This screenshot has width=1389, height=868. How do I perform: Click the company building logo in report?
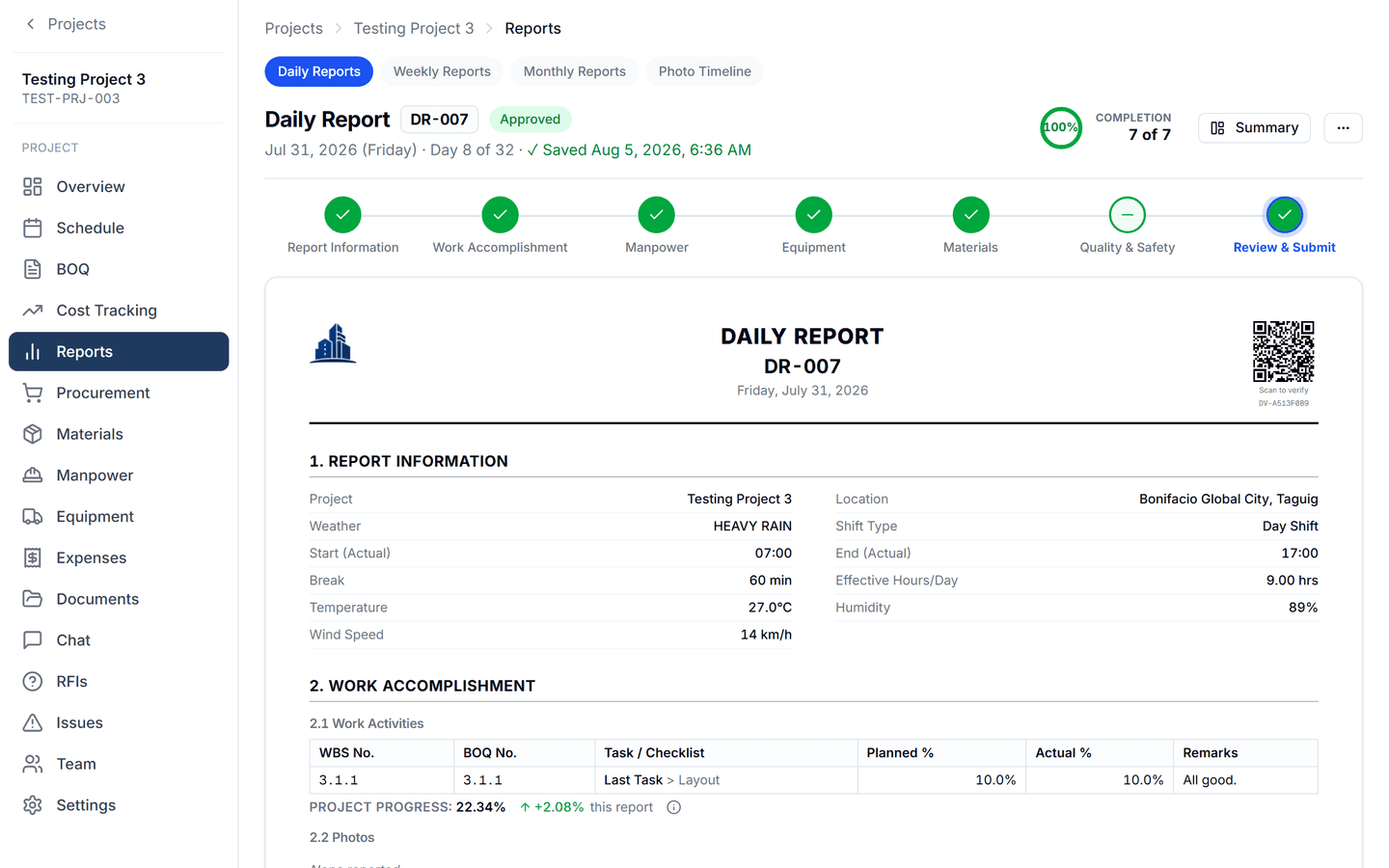pyautogui.click(x=334, y=343)
